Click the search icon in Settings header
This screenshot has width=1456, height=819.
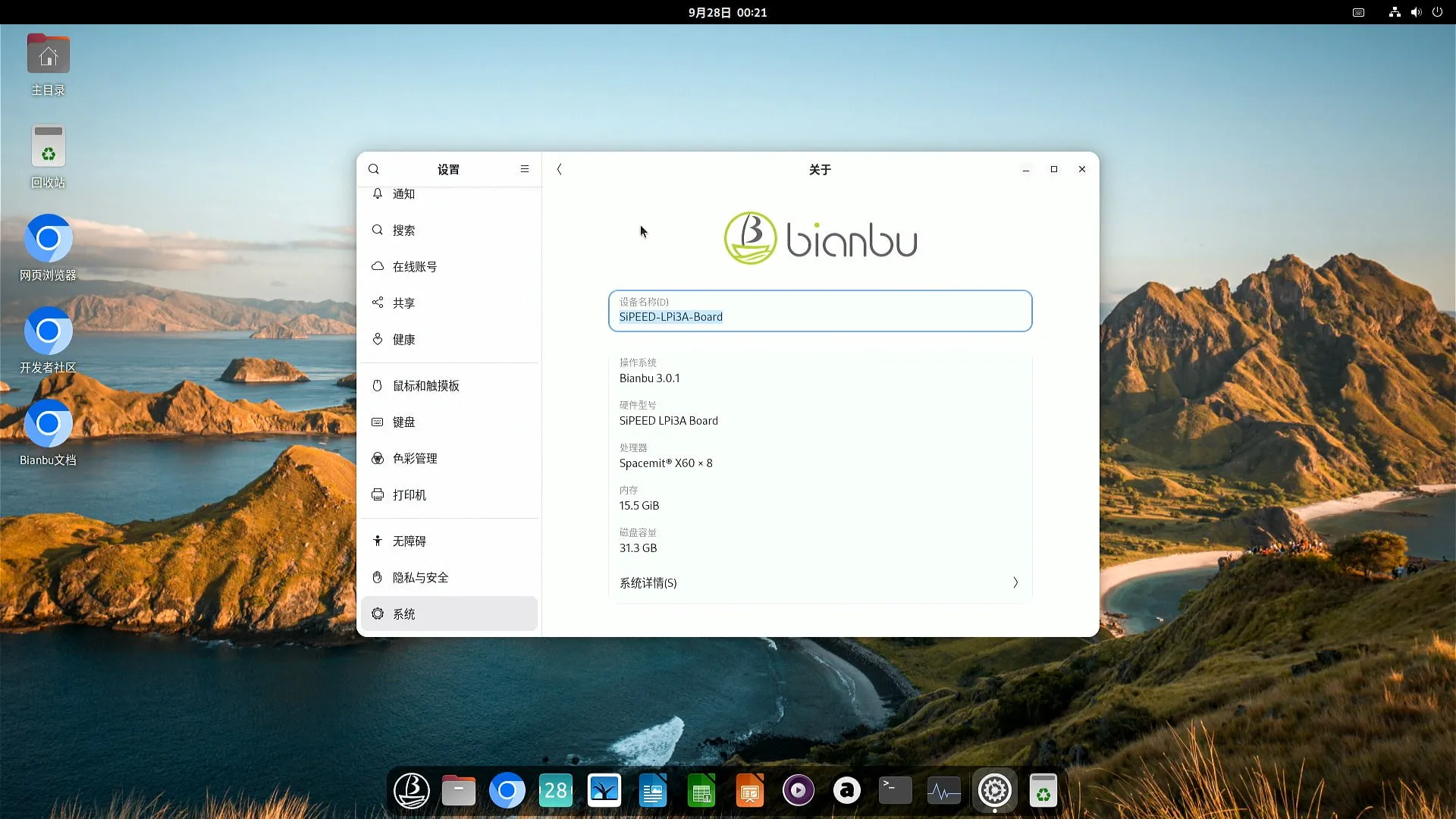[374, 169]
